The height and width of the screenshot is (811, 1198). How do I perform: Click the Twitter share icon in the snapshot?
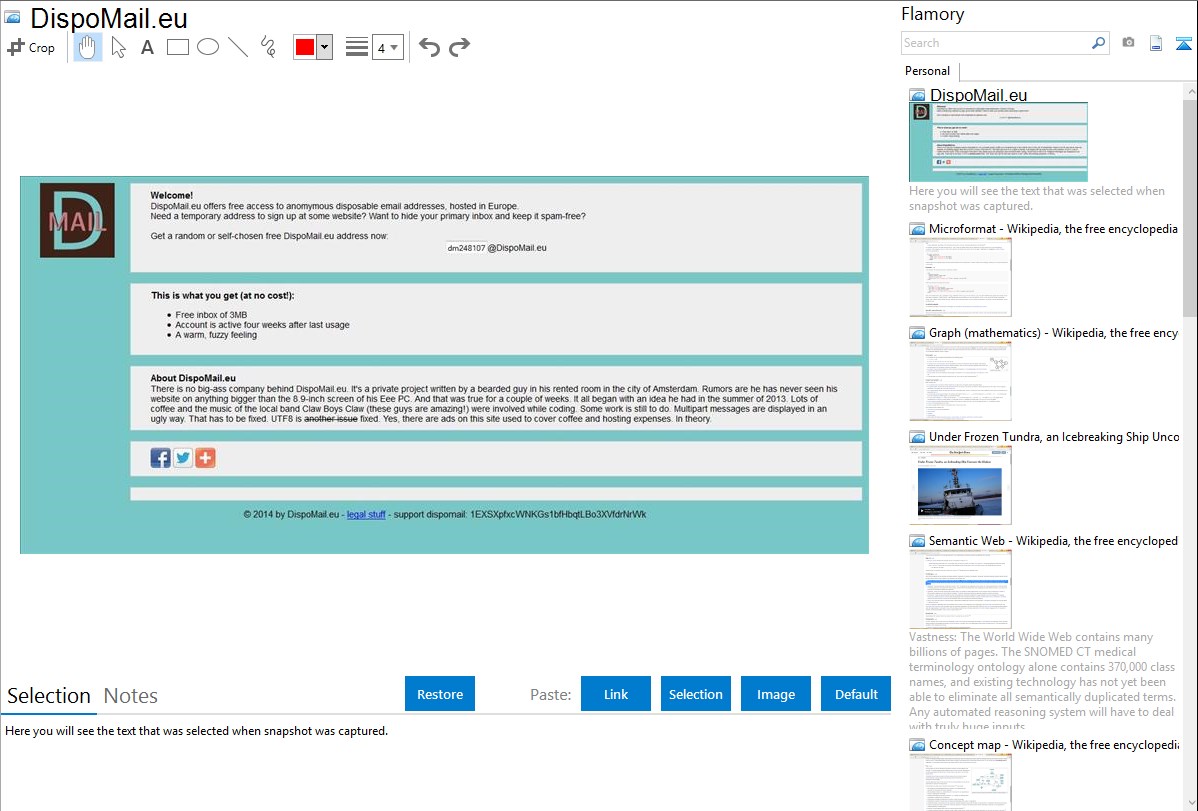183,458
